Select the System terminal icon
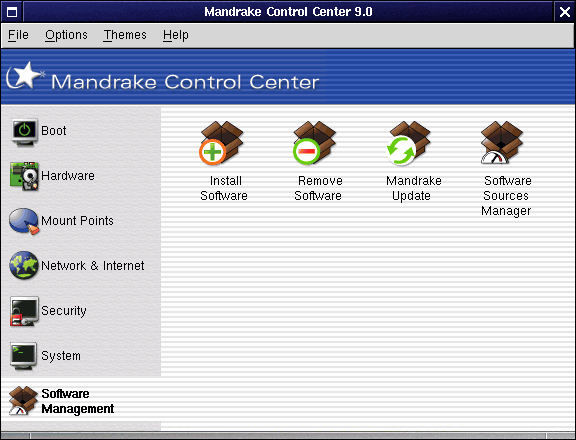576x440 pixels. coord(24,356)
